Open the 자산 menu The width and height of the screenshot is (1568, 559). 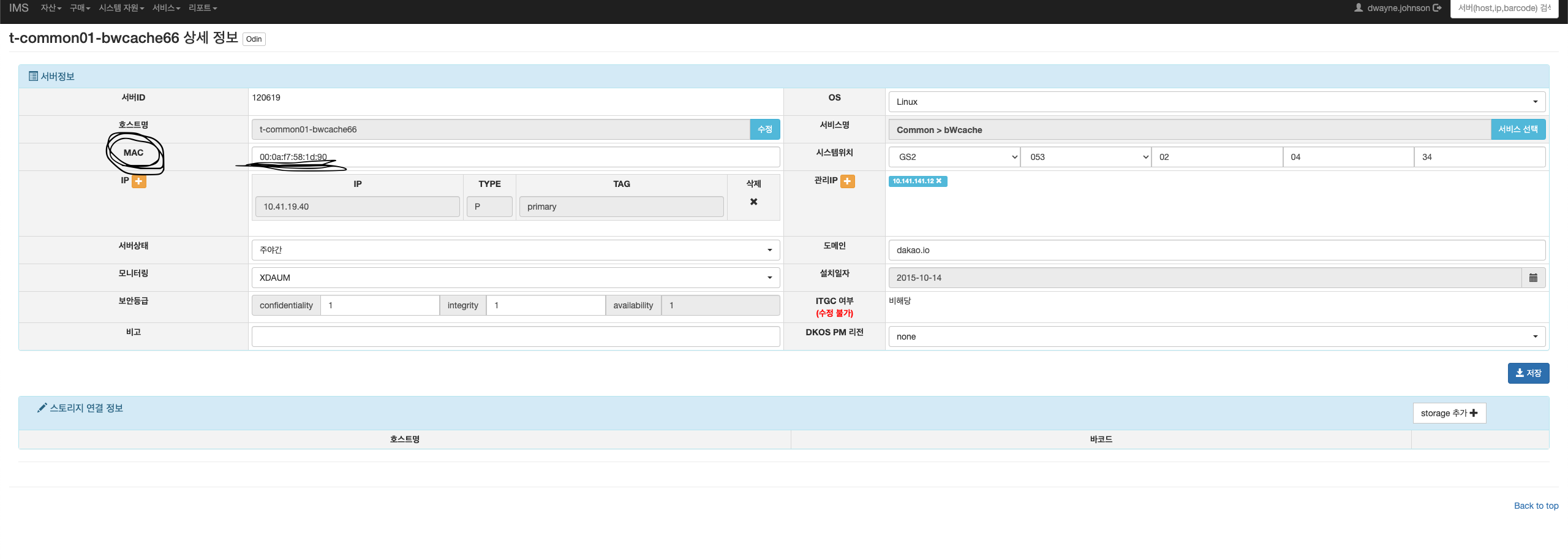[51, 8]
